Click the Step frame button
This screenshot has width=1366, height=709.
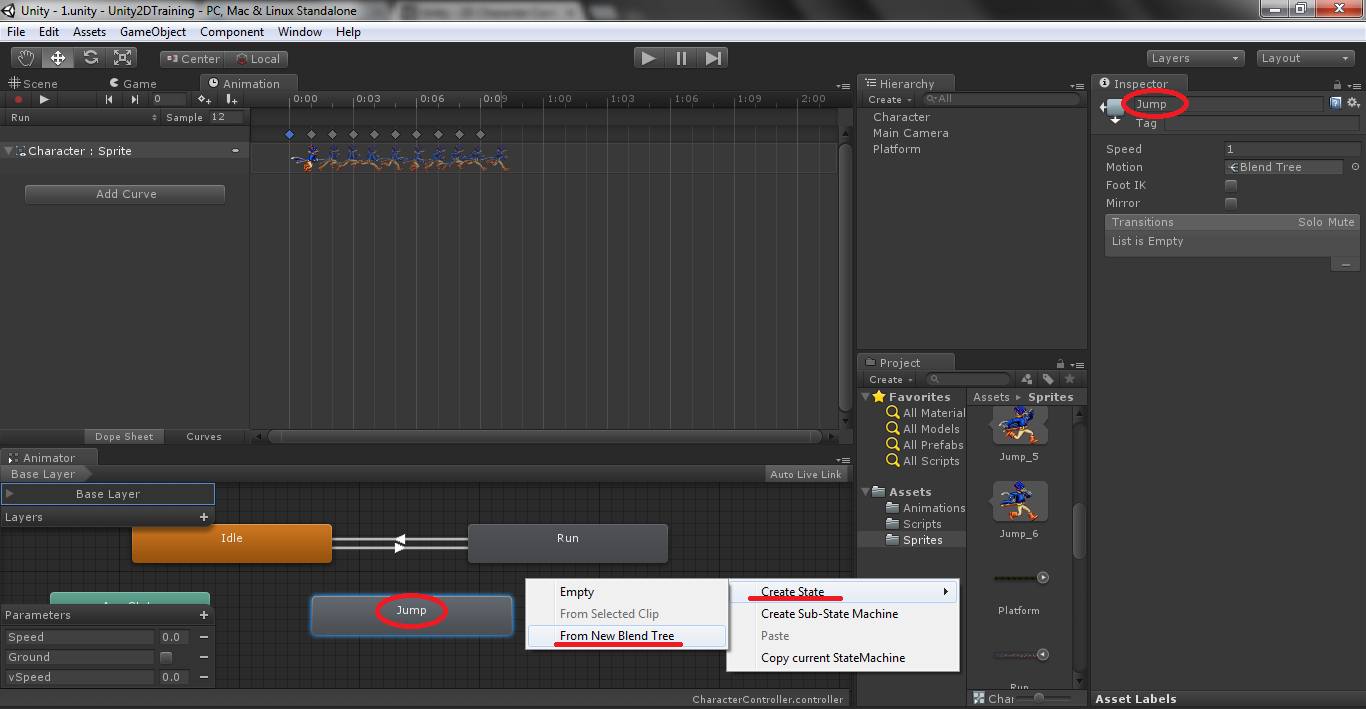pos(713,58)
